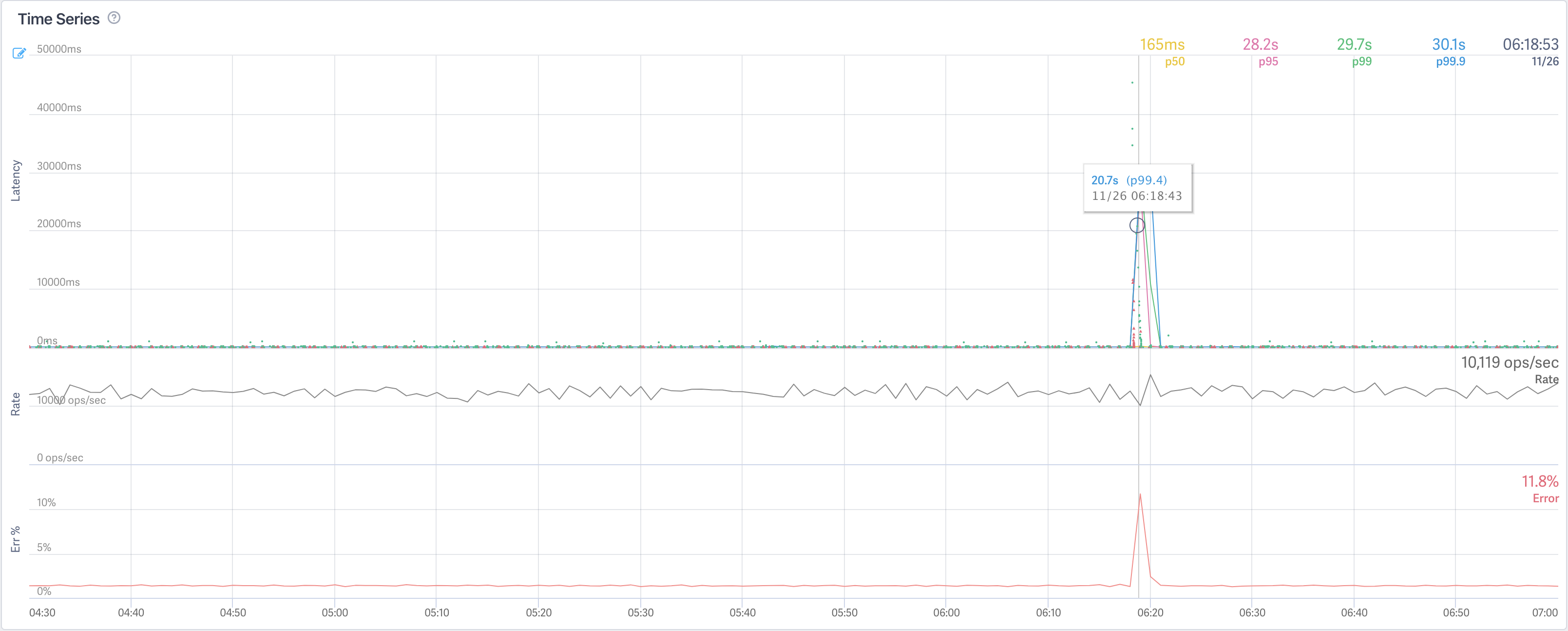This screenshot has height=631, width=1568.
Task: Click the 10000 ops/sec rate axis label
Action: (71, 400)
